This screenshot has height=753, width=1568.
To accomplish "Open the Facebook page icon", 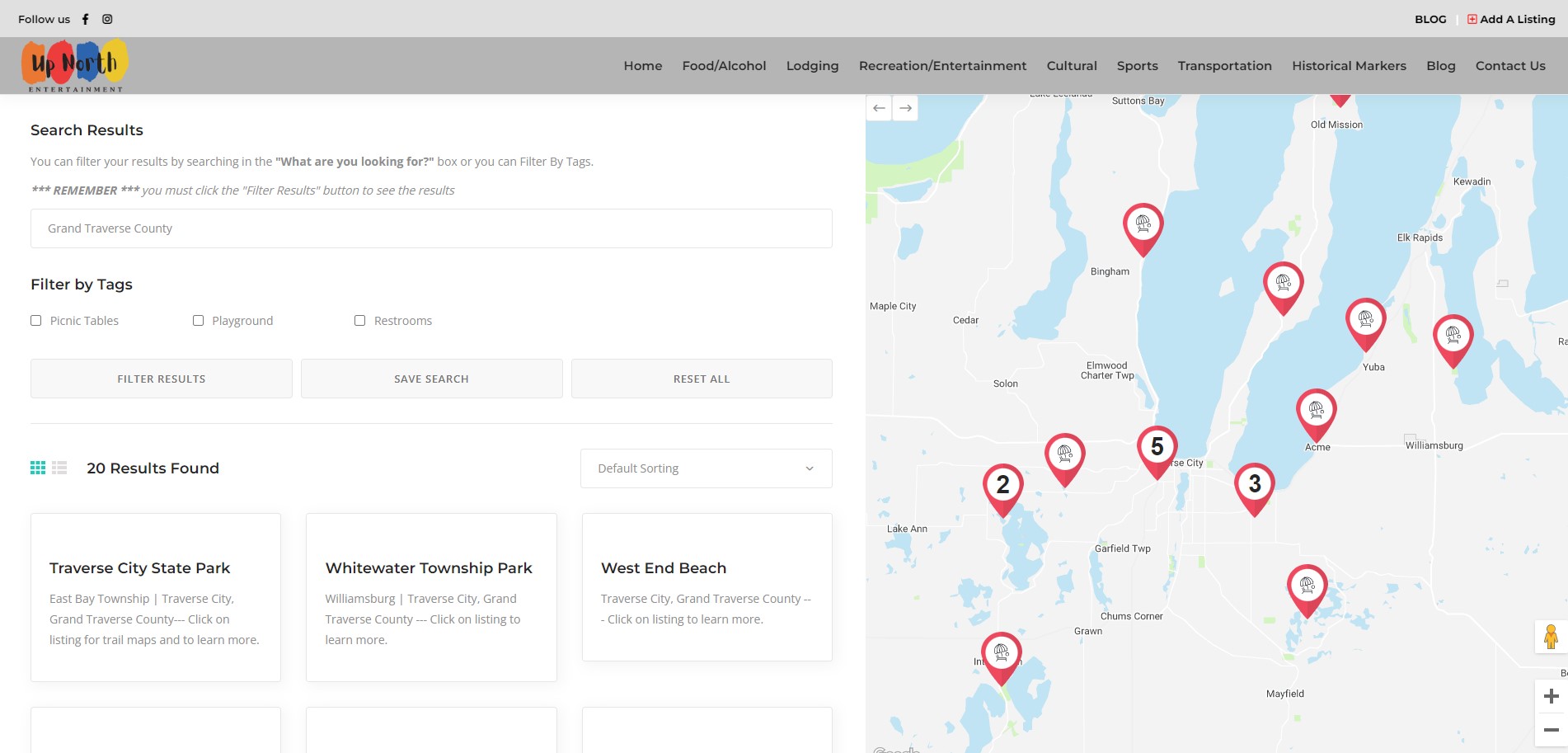I will [x=85, y=19].
